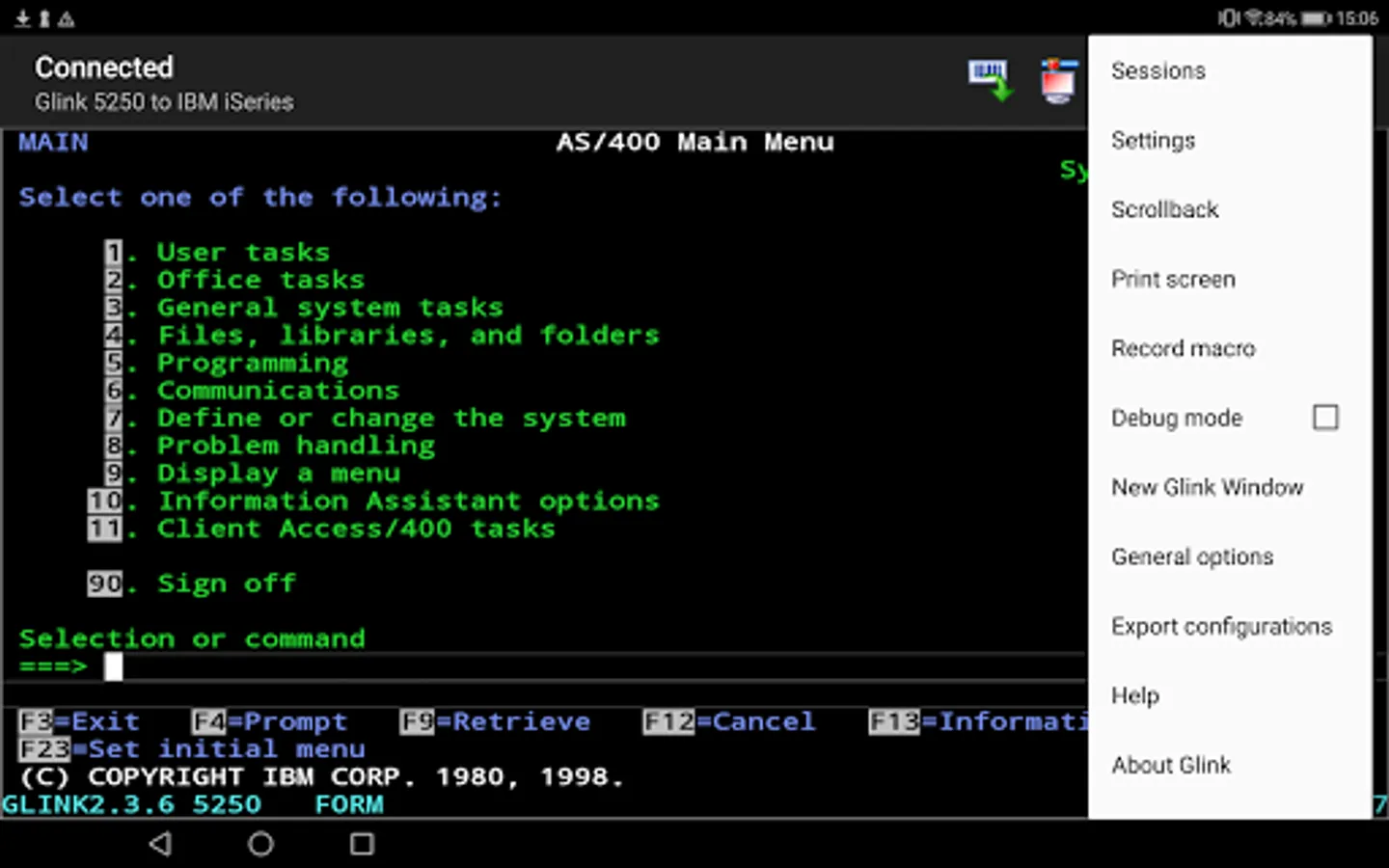Select option 3 General system tasks
The height and width of the screenshot is (868, 1389).
[304, 308]
